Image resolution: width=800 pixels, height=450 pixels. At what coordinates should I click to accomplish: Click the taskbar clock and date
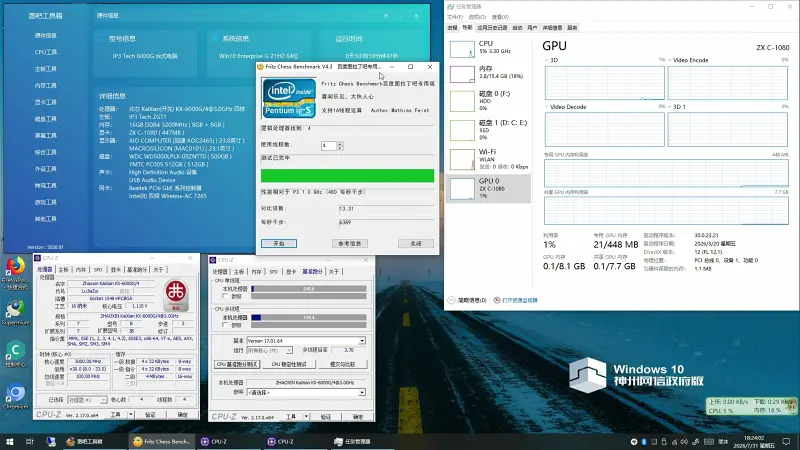pos(754,441)
